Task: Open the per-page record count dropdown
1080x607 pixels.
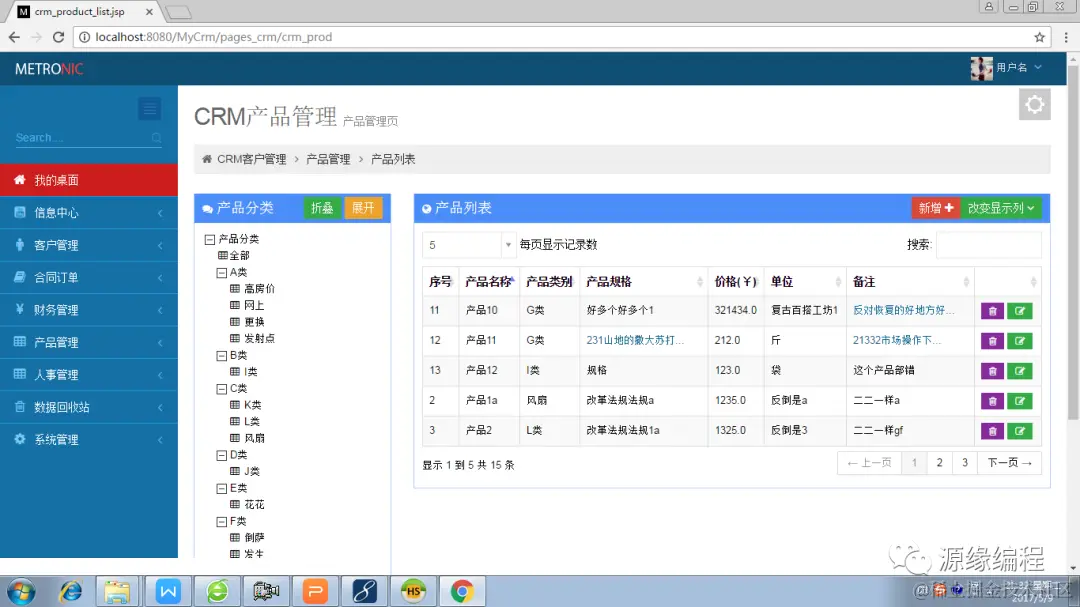Action: point(467,244)
